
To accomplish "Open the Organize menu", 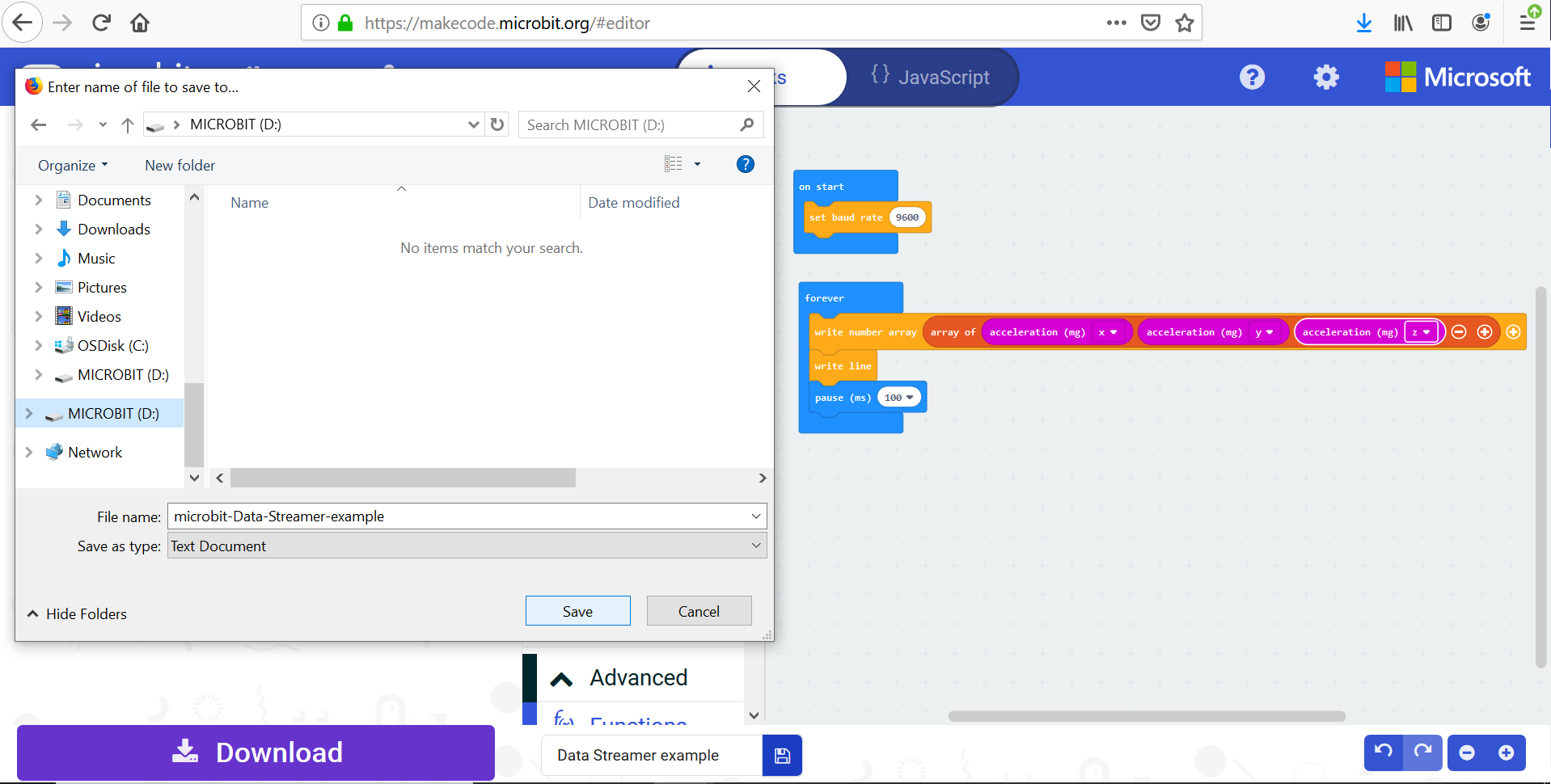I will click(x=71, y=165).
